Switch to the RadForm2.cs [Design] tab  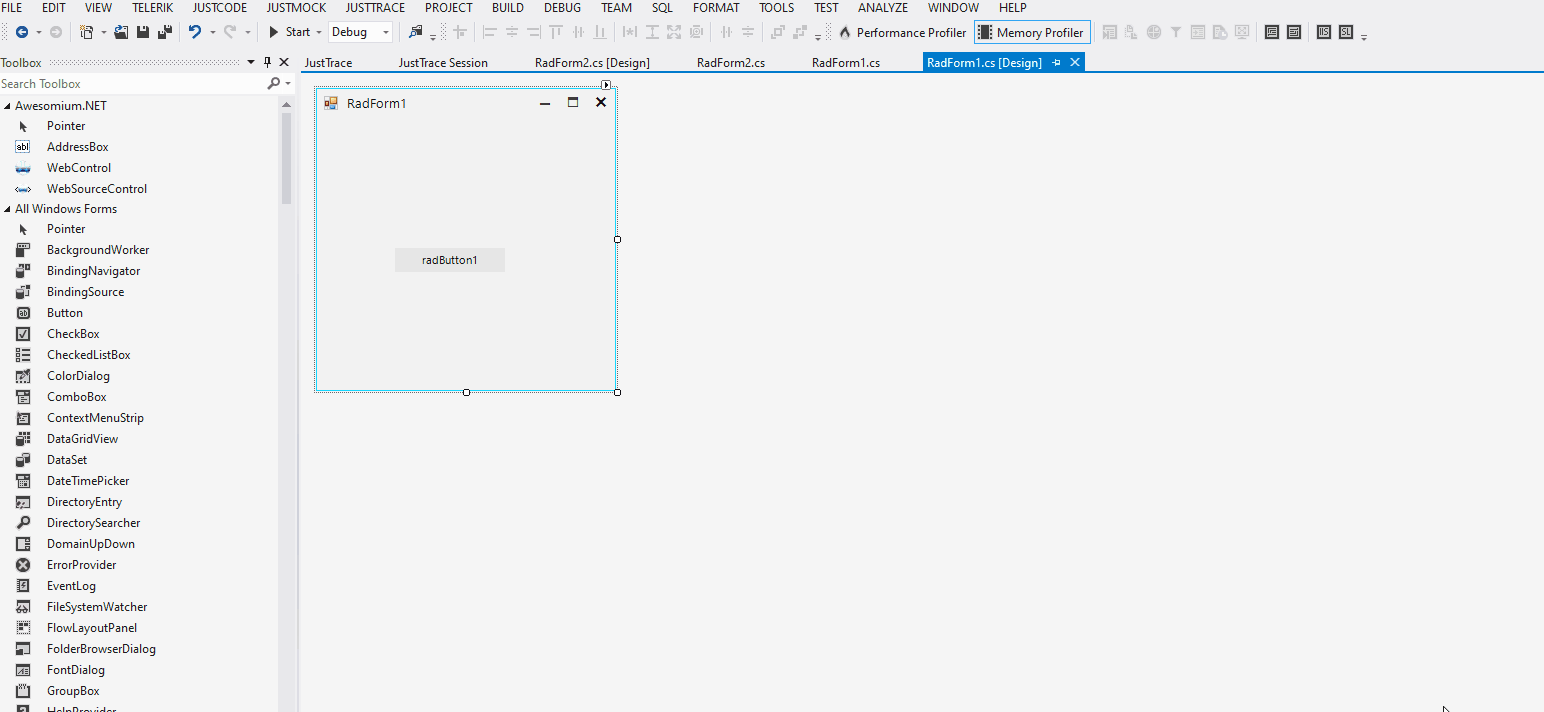[x=592, y=62]
